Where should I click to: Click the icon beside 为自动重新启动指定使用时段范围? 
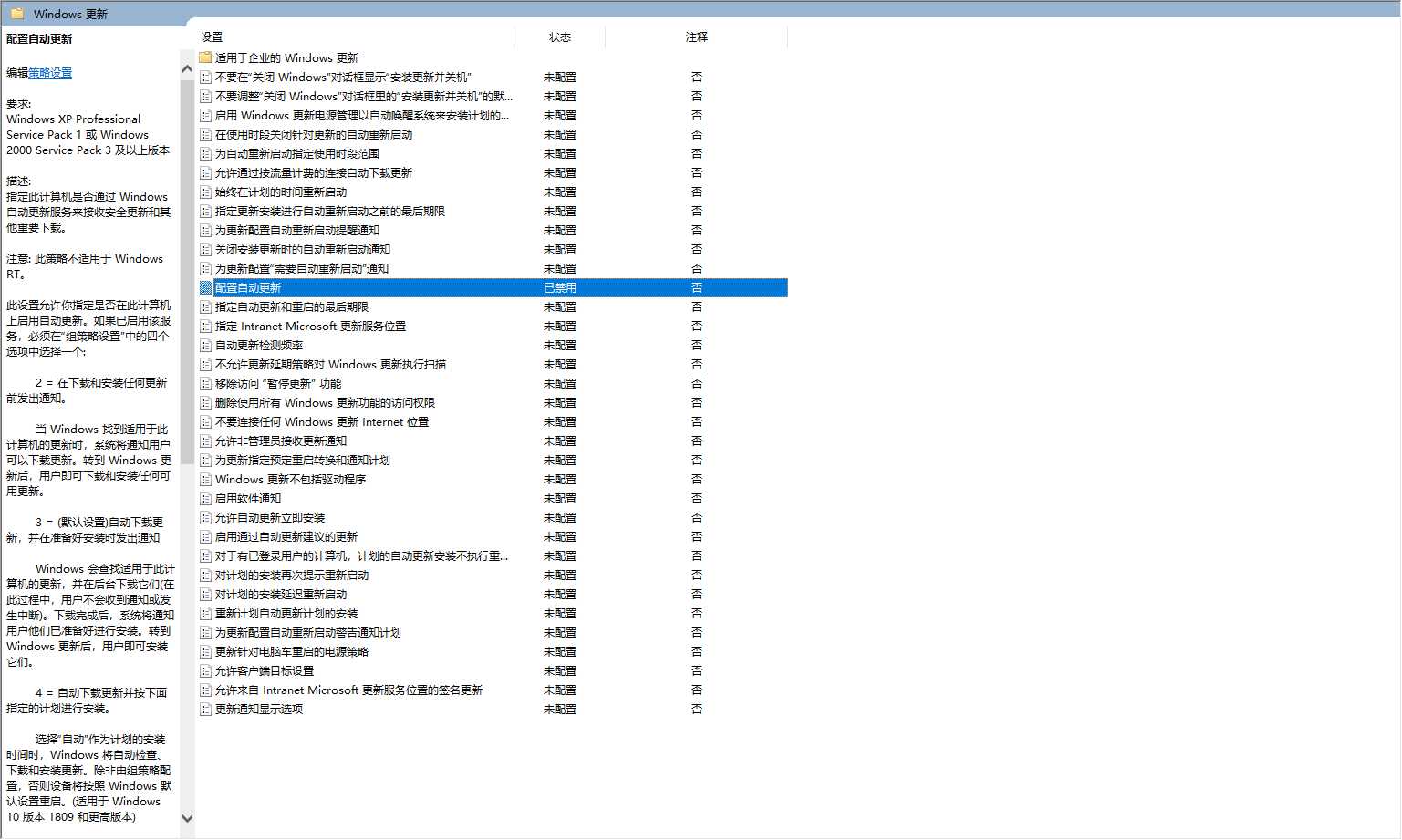coord(205,153)
